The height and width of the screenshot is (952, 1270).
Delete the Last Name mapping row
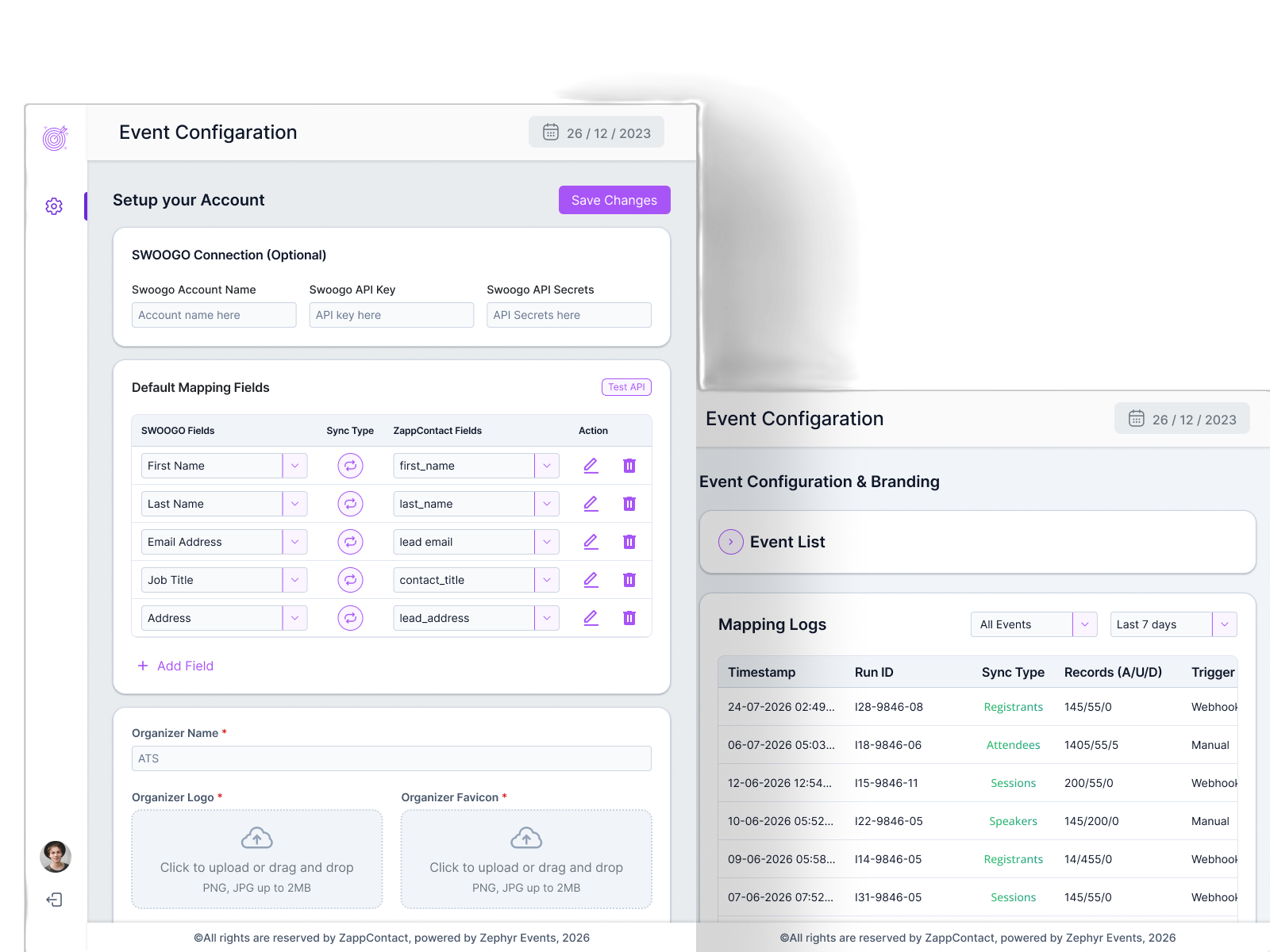629,504
